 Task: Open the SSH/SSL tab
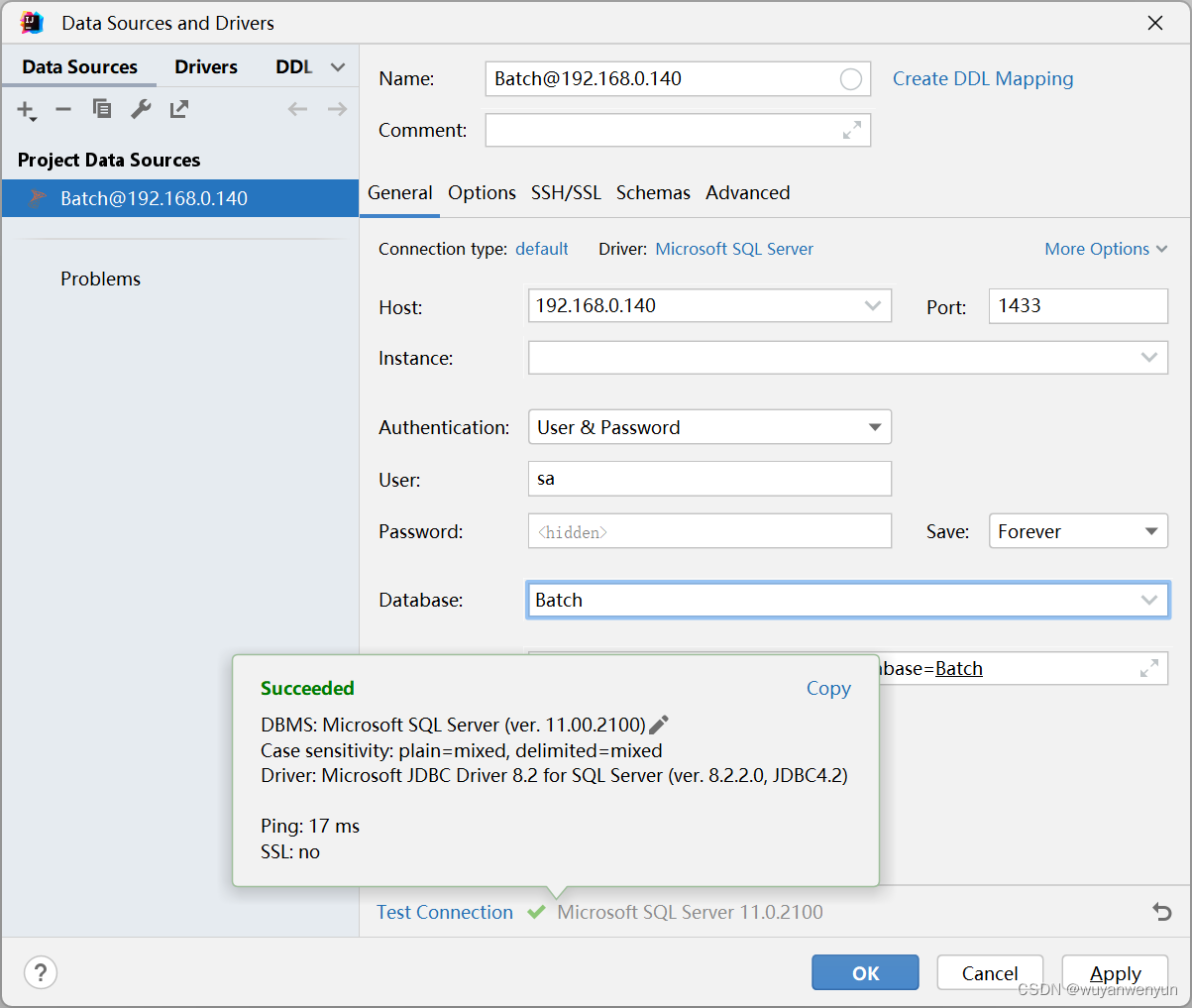click(x=566, y=192)
